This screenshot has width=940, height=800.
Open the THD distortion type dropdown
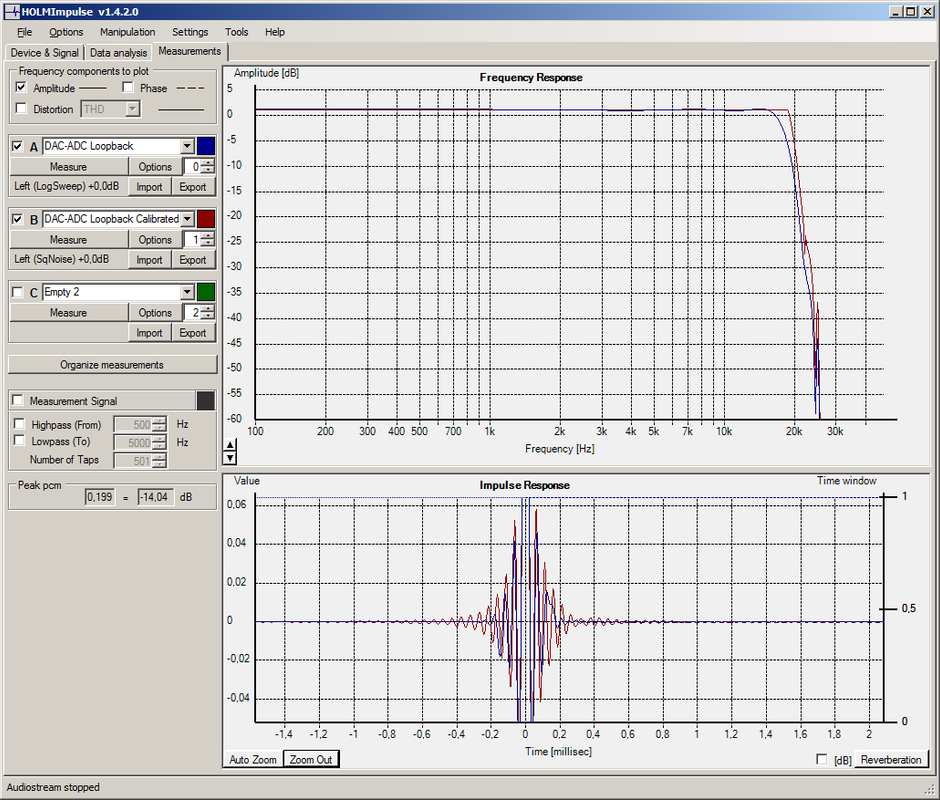pos(133,109)
